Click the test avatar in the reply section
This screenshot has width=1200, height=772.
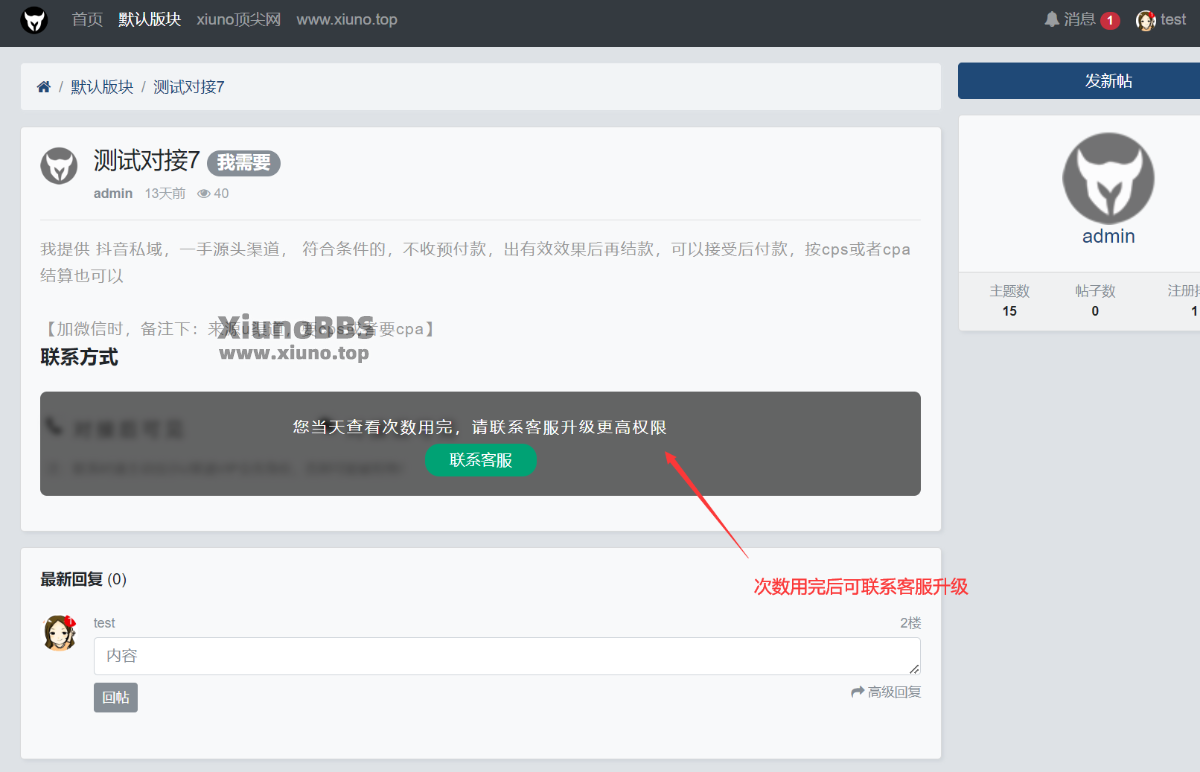pos(60,633)
